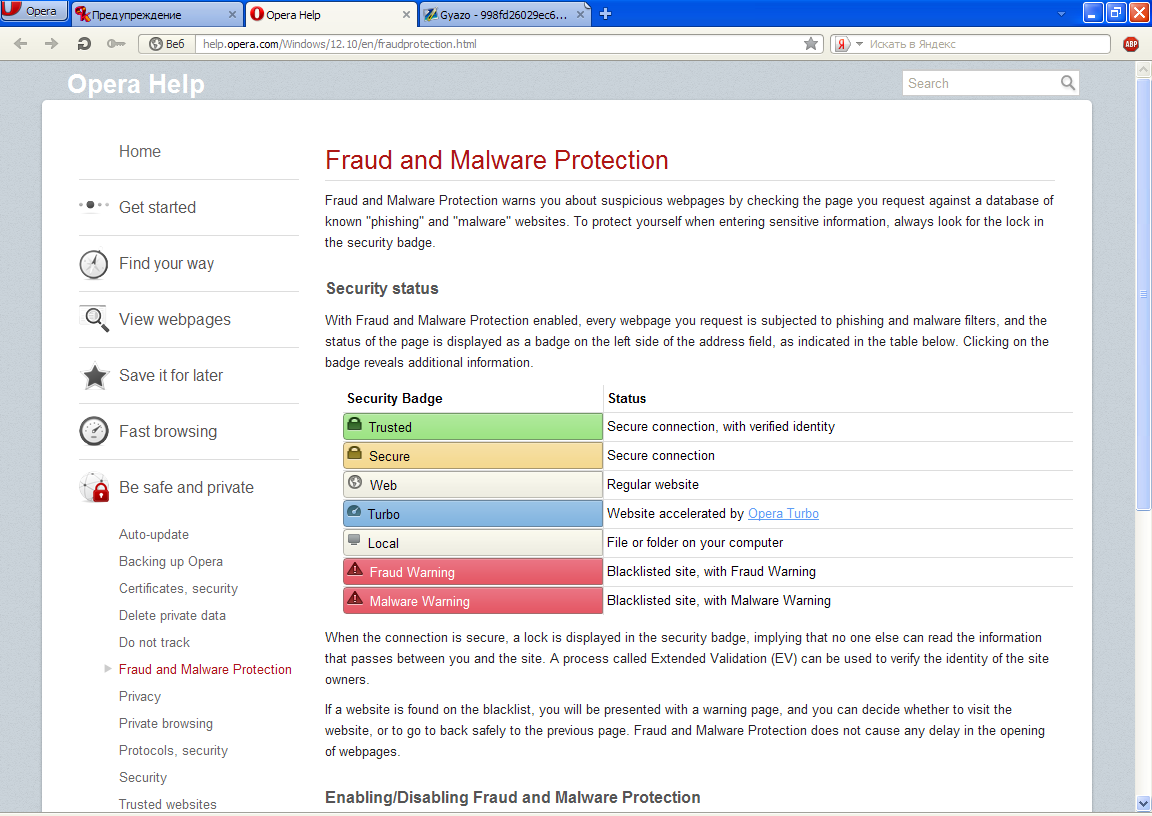Click the blue Turbo badge
Image resolution: width=1152 pixels, height=816 pixels.
472,513
